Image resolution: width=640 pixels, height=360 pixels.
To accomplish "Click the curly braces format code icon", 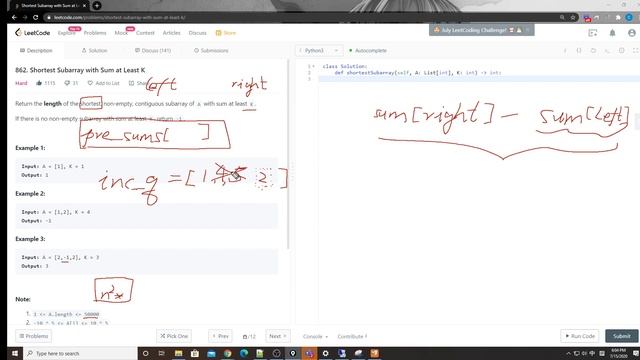I will [579, 51].
